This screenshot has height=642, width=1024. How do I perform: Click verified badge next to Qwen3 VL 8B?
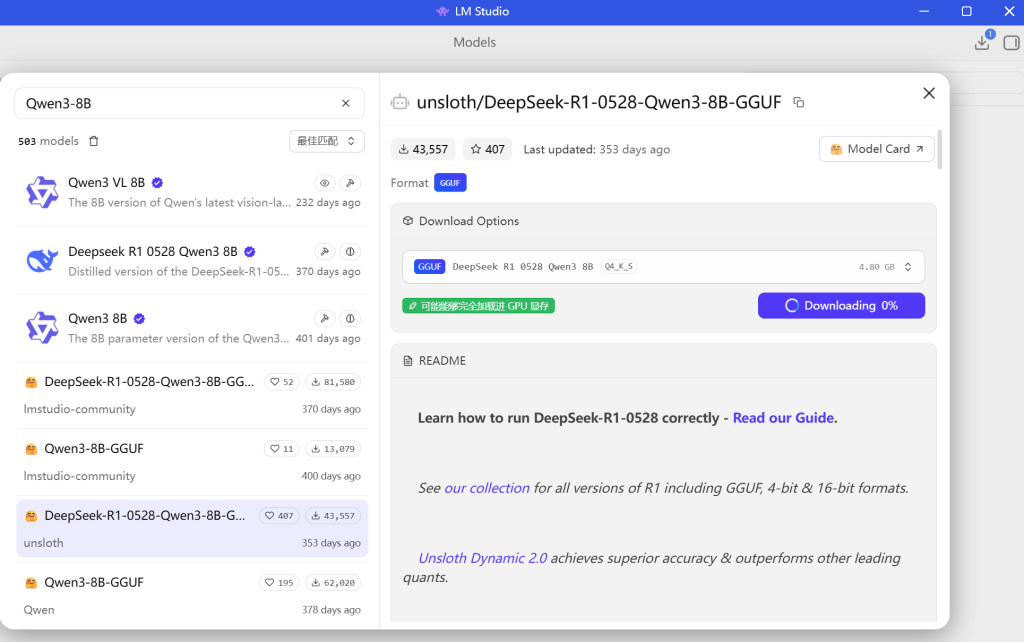157,183
